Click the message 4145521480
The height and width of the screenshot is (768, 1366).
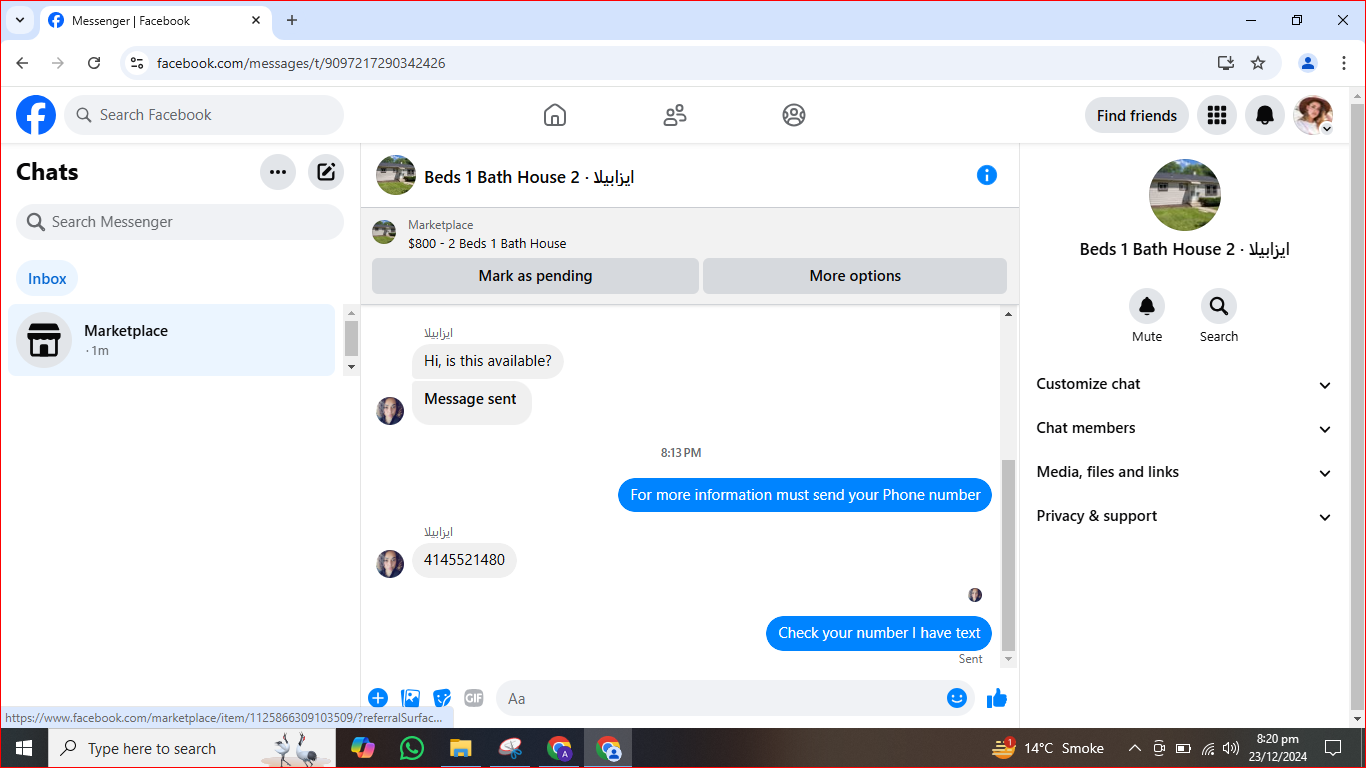tap(464, 560)
